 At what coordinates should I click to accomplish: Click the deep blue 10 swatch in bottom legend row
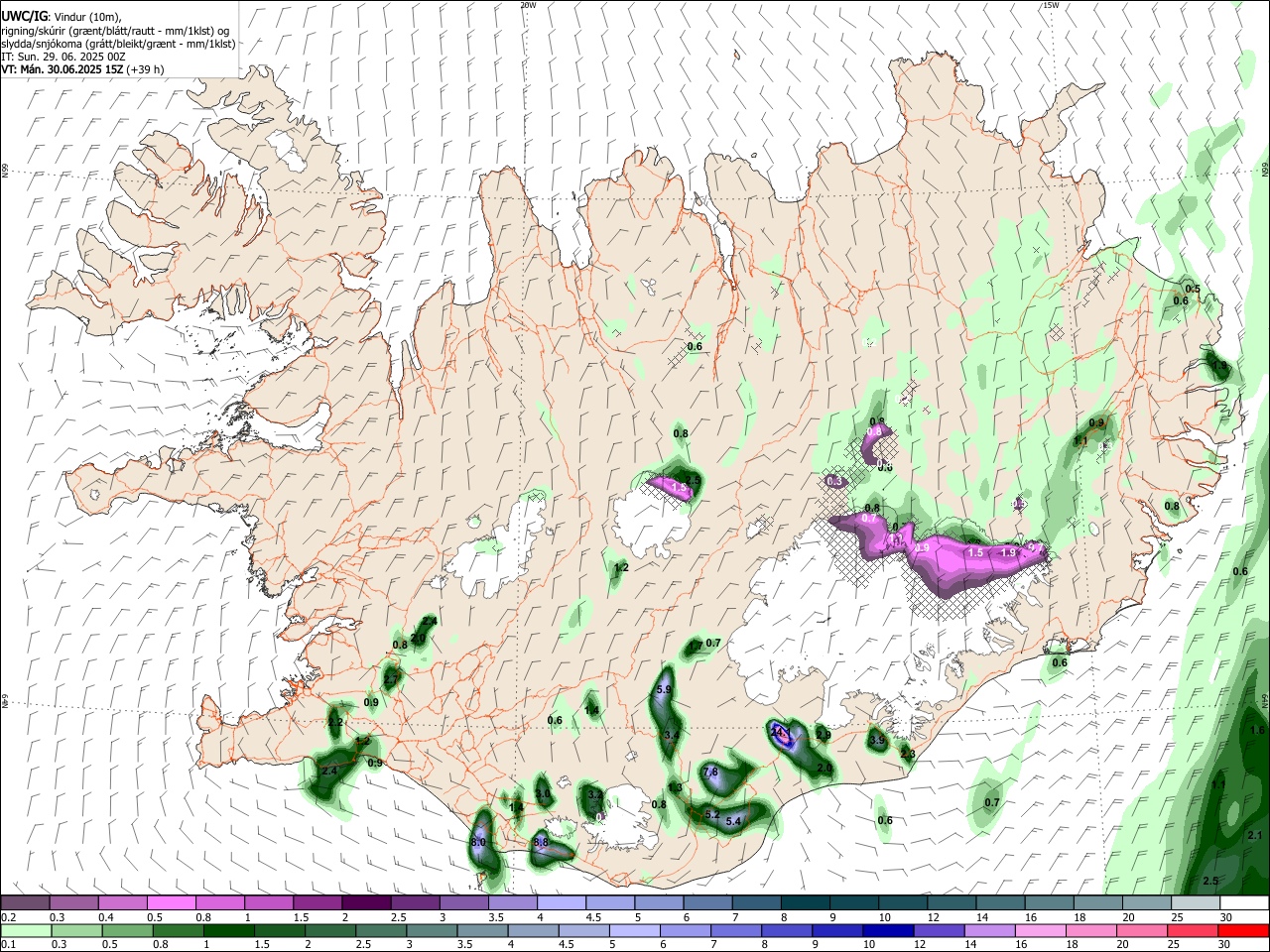[x=886, y=931]
